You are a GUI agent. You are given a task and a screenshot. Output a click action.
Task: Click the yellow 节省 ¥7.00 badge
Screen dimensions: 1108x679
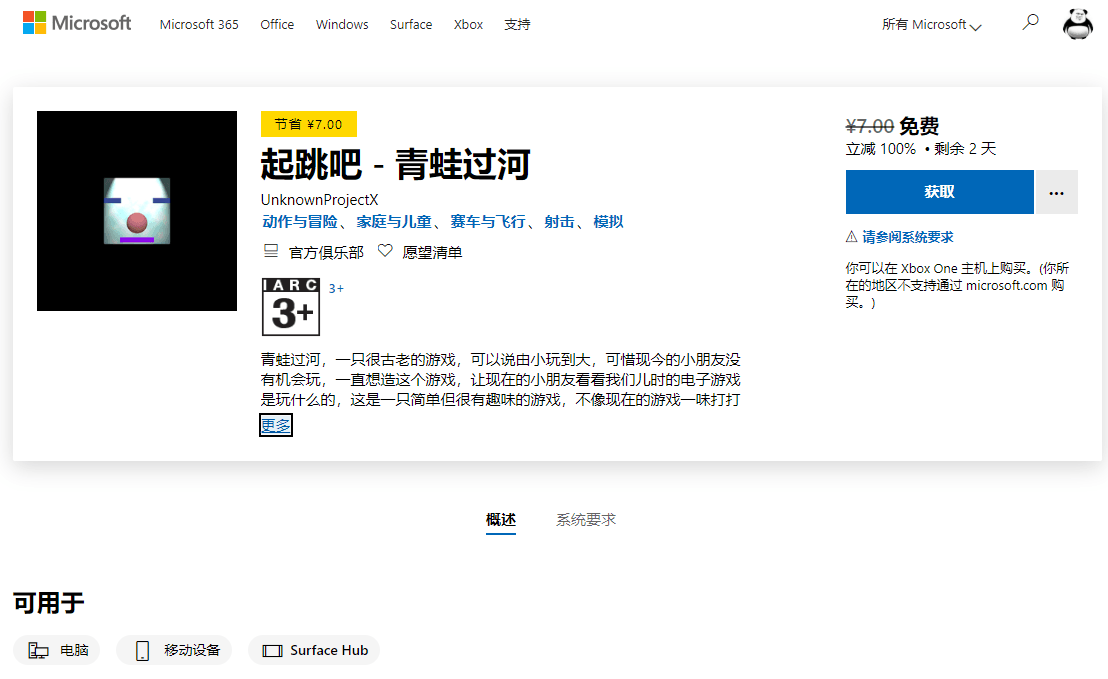coord(309,124)
